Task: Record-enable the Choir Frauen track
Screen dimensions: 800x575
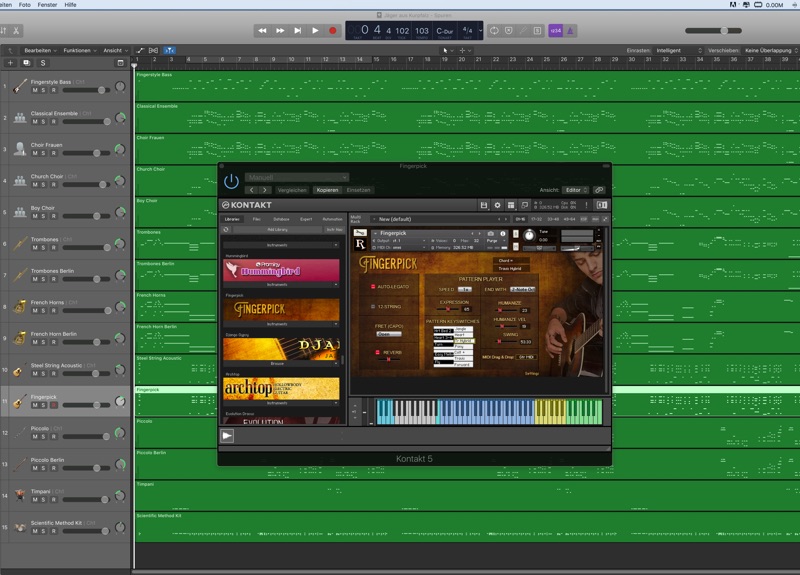Action: pyautogui.click(x=54, y=153)
